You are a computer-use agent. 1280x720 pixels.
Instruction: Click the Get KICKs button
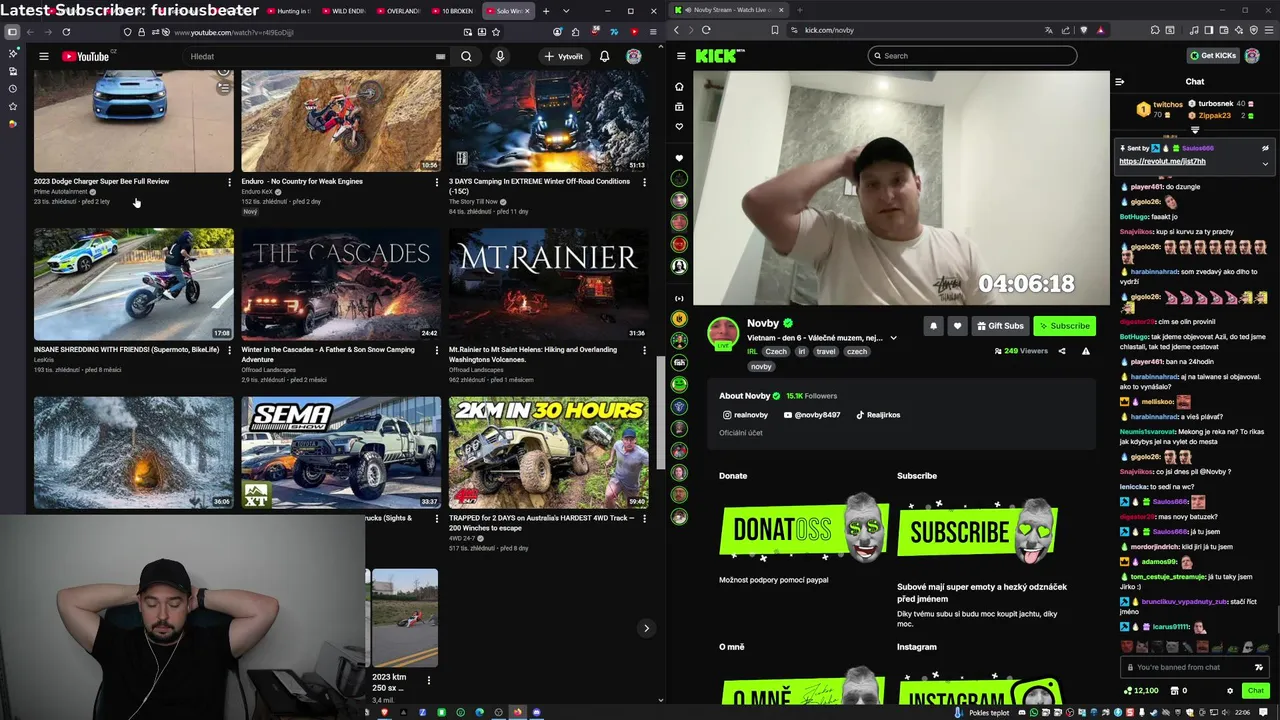point(1212,56)
